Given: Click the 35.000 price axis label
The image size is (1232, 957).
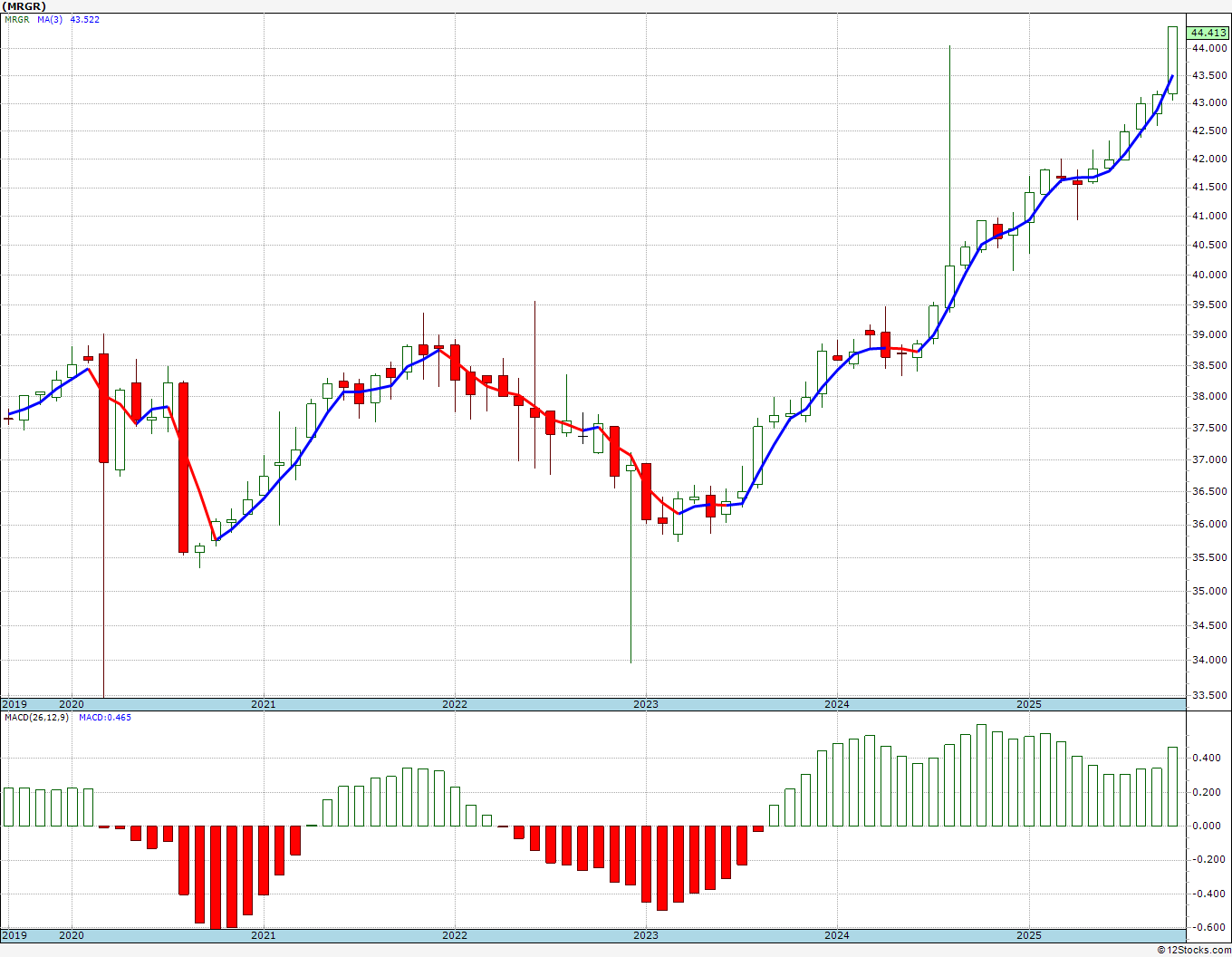Looking at the screenshot, I should click(1209, 591).
